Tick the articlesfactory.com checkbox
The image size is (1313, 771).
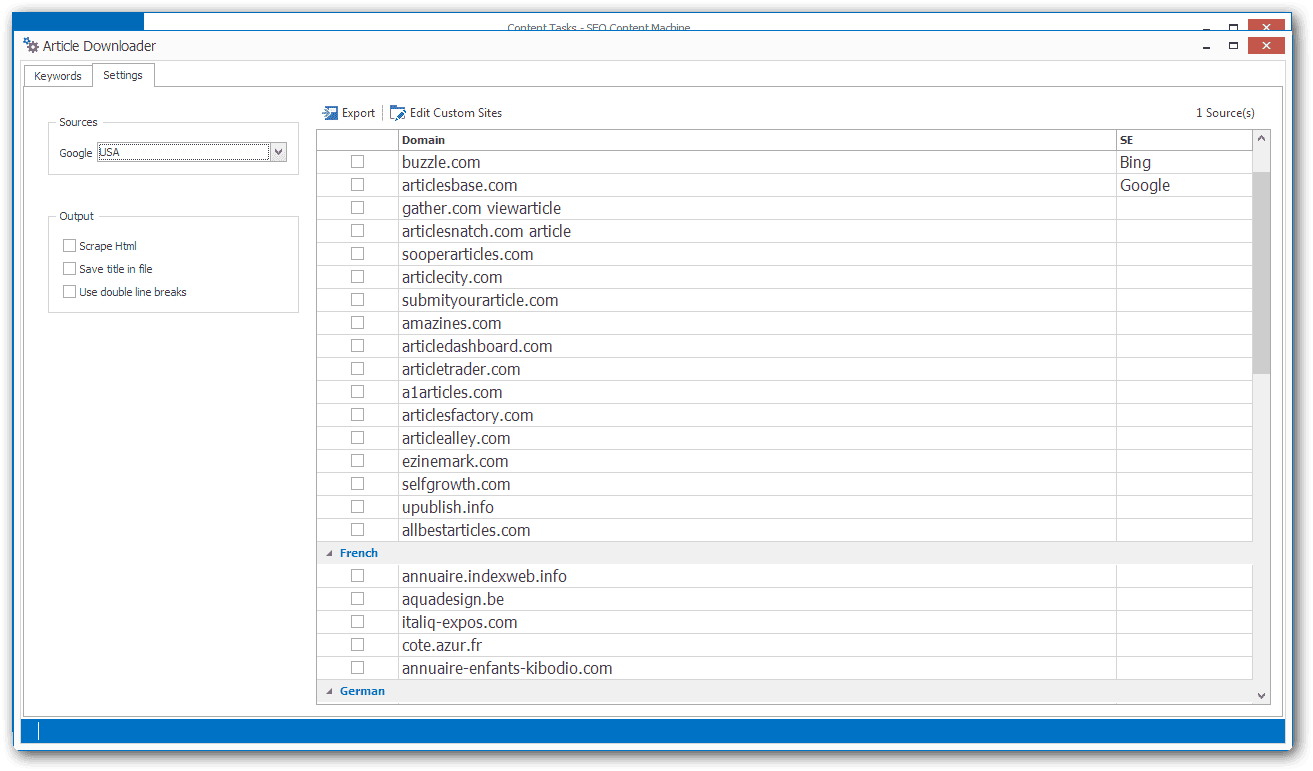pos(357,415)
